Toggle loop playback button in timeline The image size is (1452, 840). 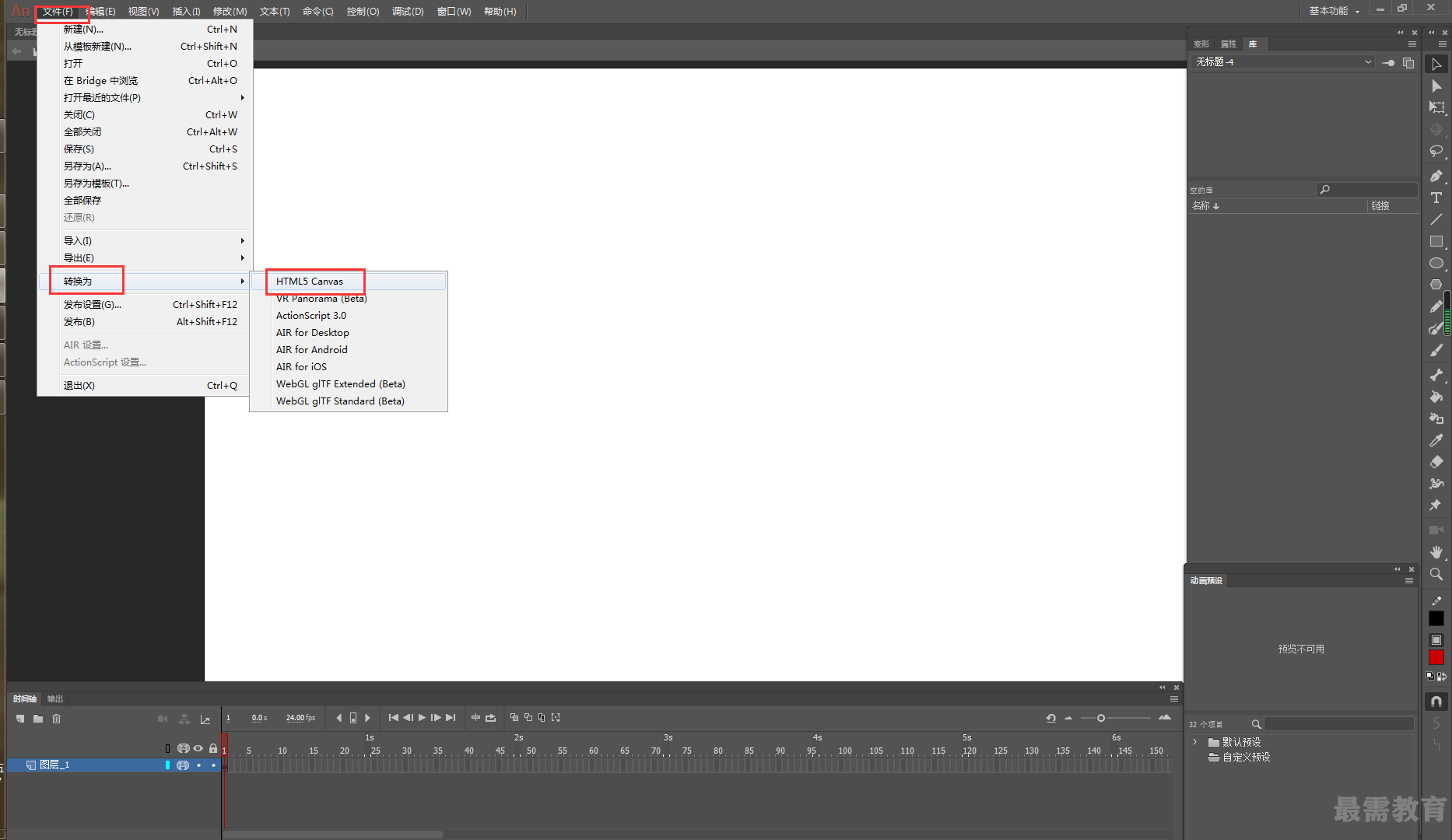pos(490,717)
